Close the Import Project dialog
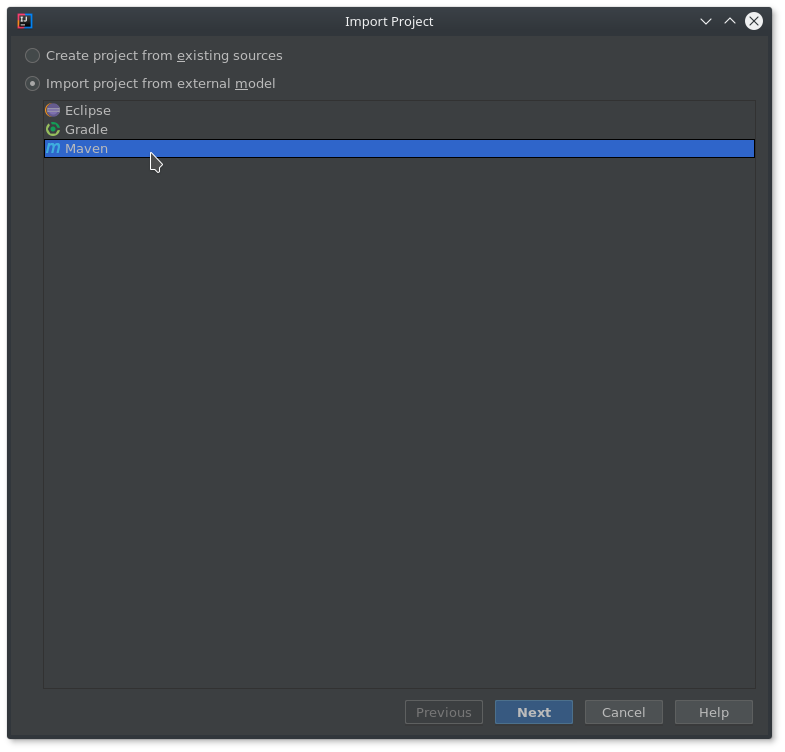 (754, 21)
